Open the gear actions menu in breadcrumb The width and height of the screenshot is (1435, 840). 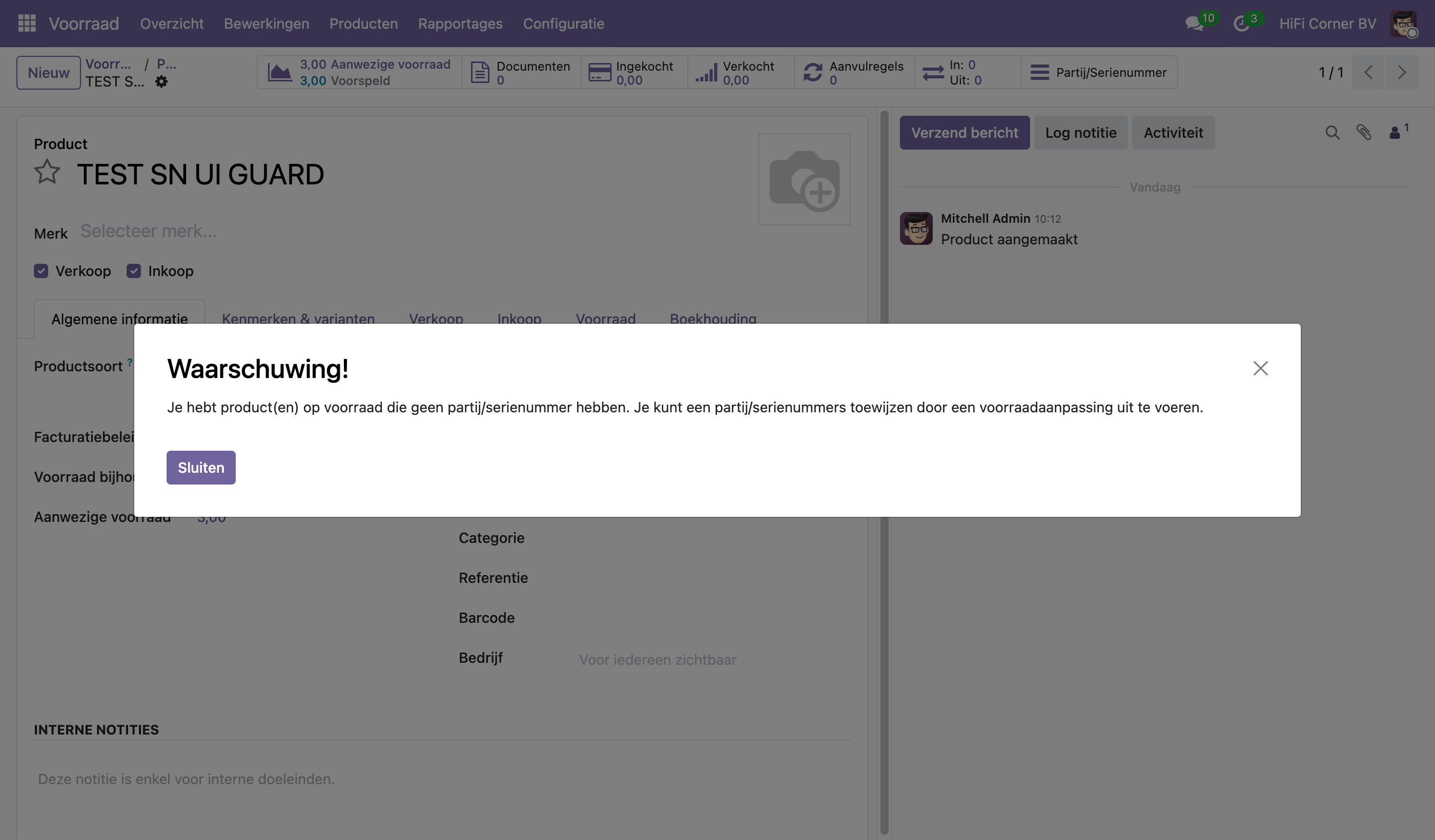[162, 82]
